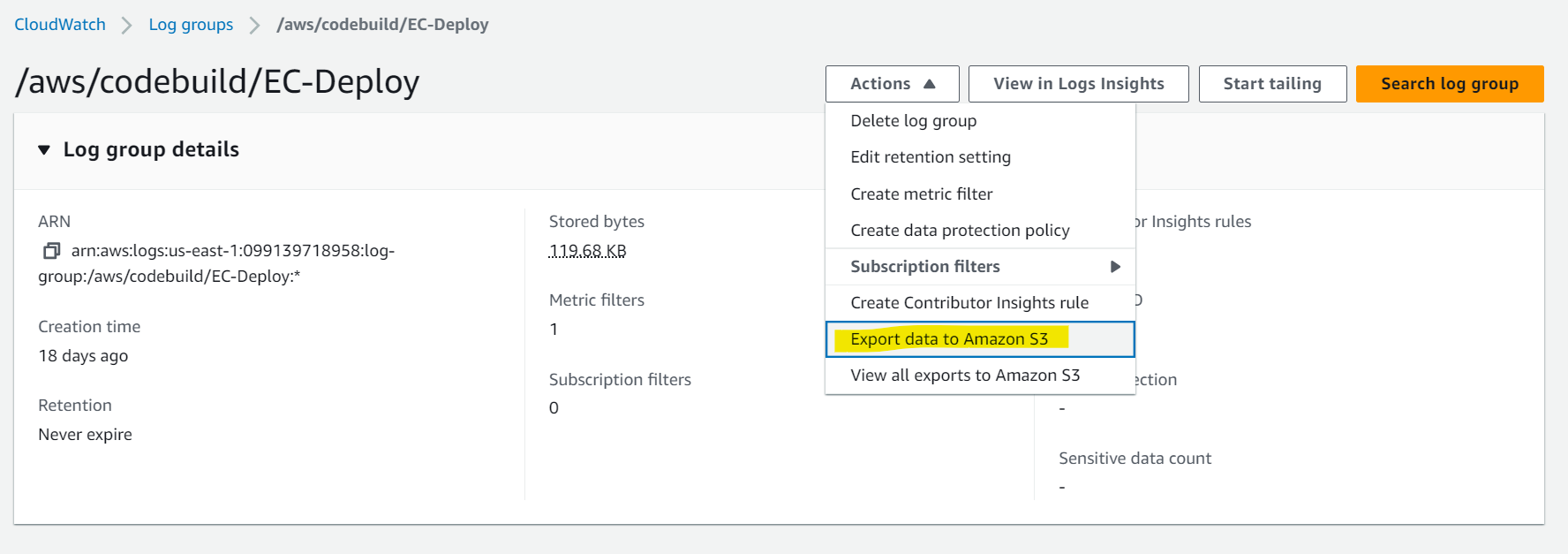Screen dimensions: 1568x554
Task: Go to Log groups breadcrumb link
Action: [x=191, y=25]
